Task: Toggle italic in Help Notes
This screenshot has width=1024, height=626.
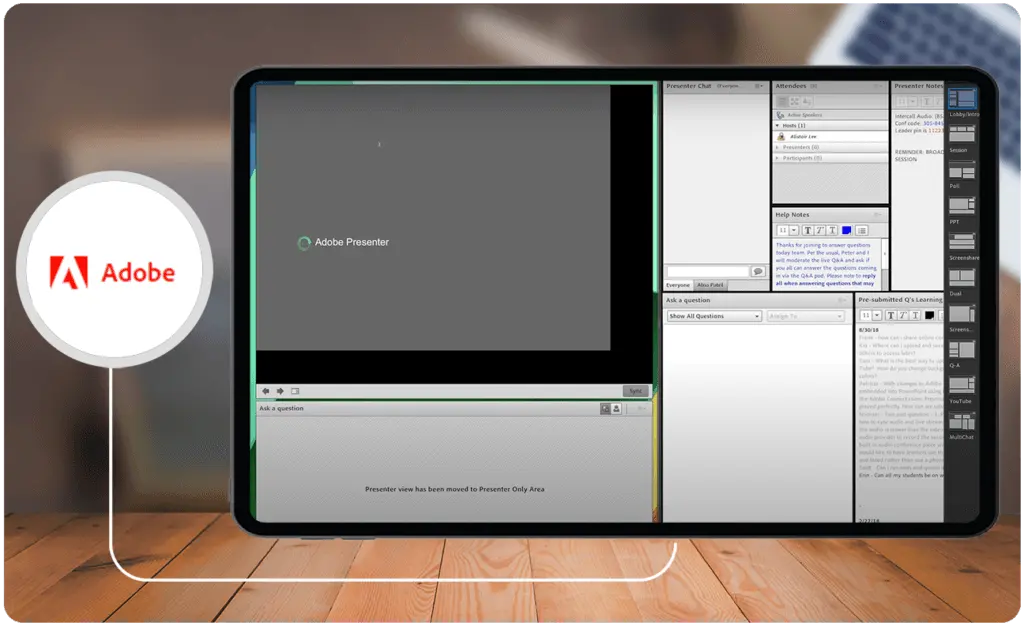Action: [820, 230]
